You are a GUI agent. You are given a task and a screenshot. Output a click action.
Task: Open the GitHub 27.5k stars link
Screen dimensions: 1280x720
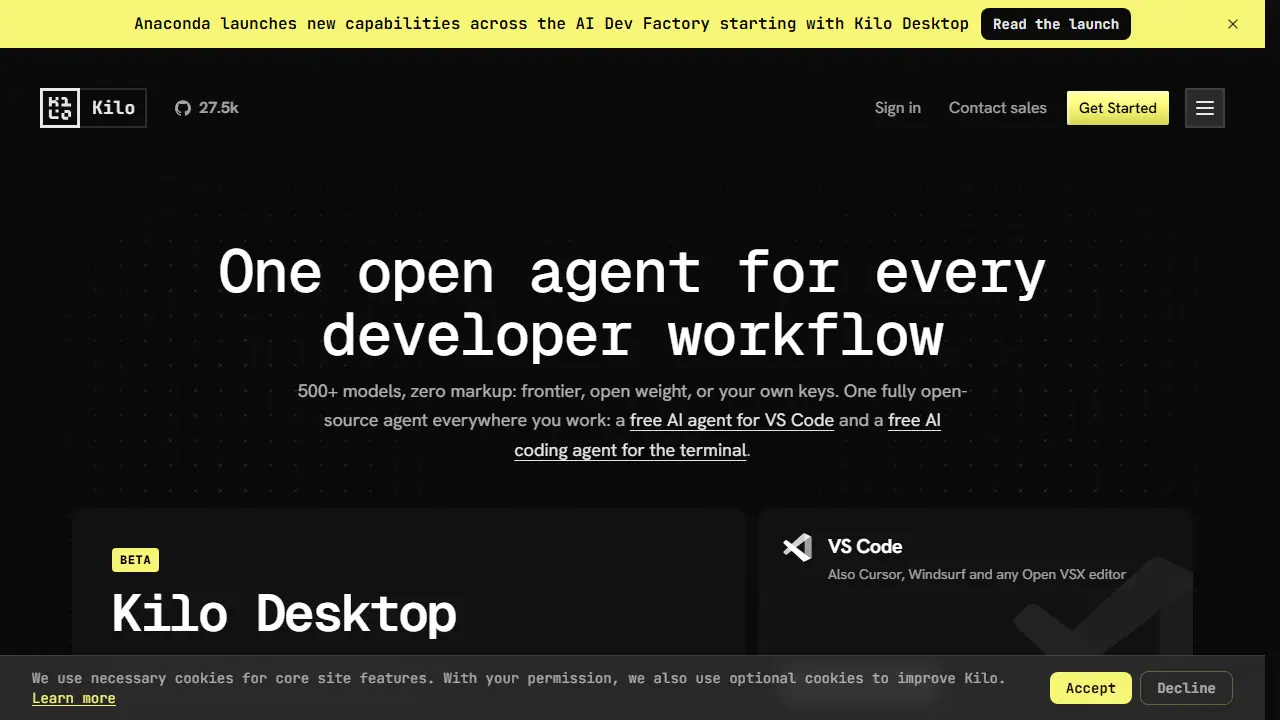tap(207, 108)
